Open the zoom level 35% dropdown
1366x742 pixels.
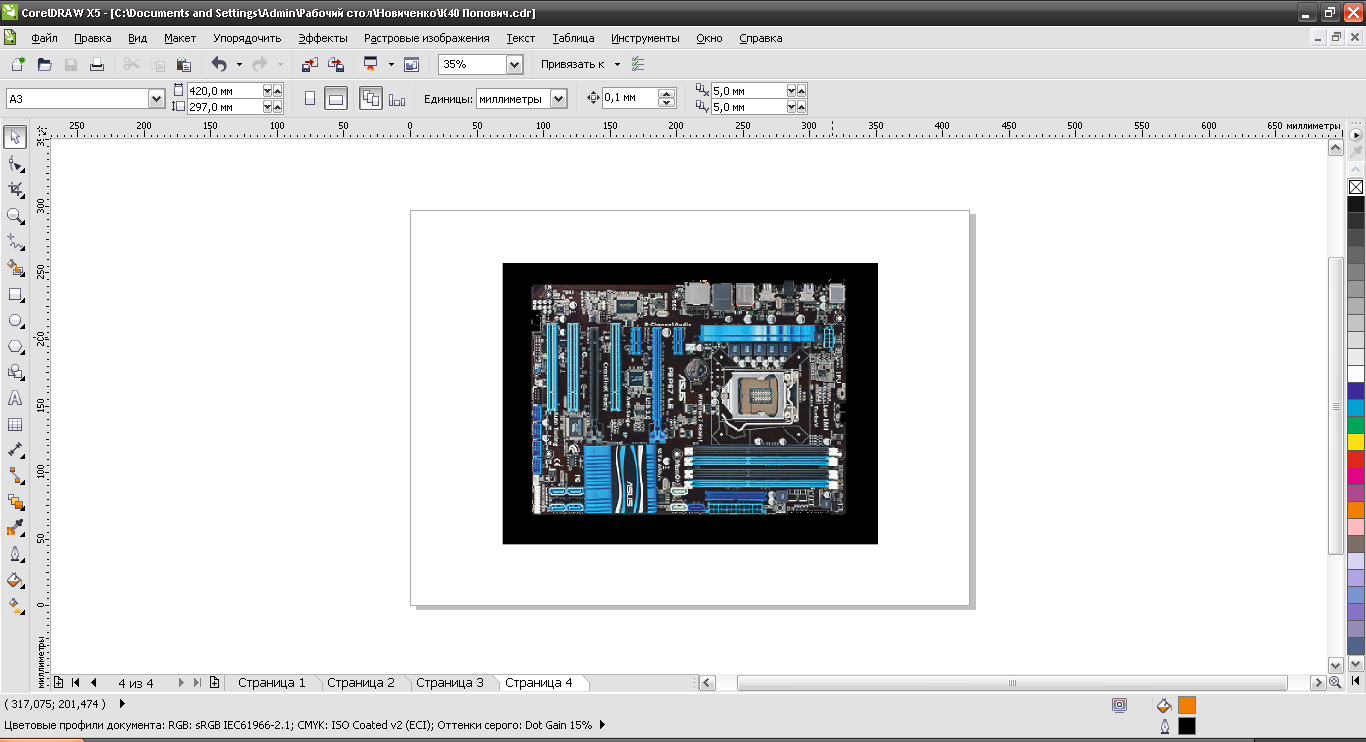click(514, 64)
